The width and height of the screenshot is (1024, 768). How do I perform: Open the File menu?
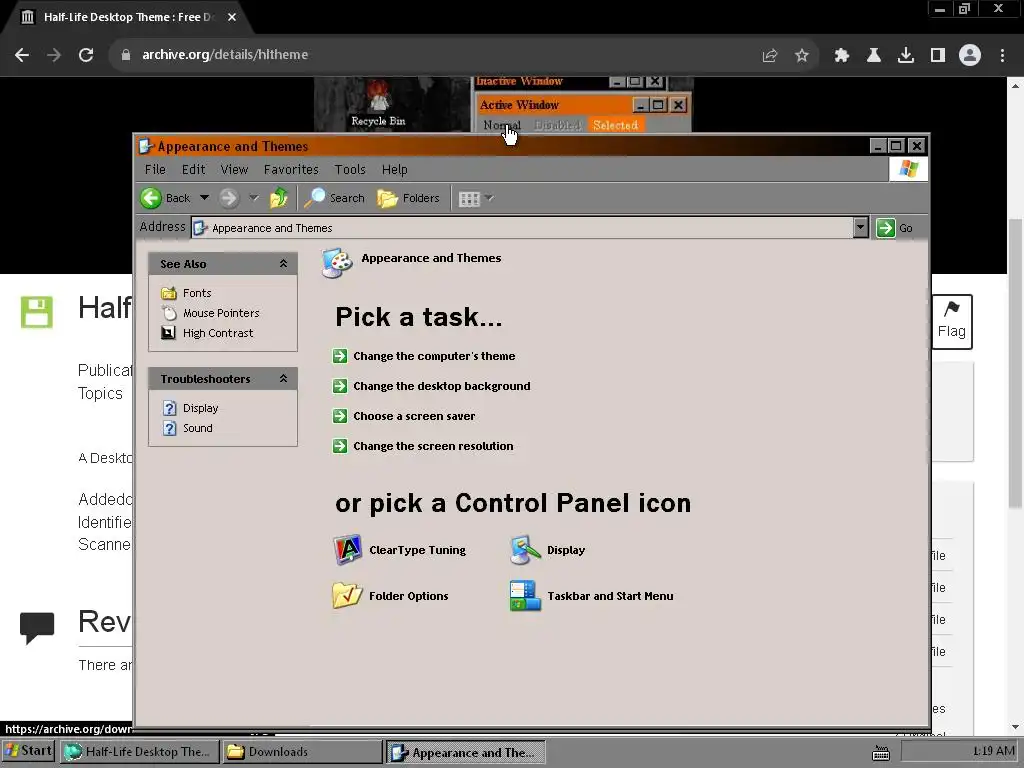point(155,170)
